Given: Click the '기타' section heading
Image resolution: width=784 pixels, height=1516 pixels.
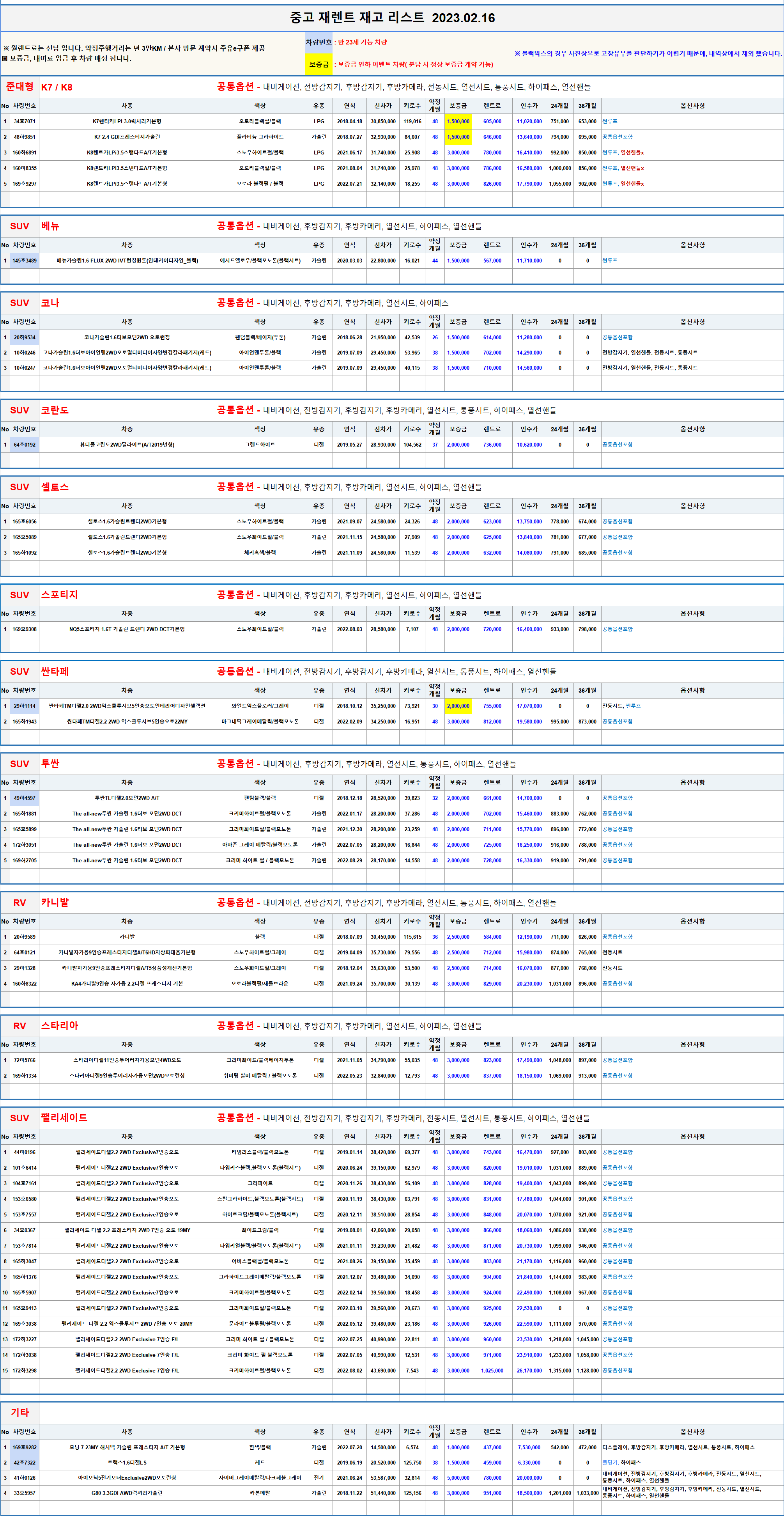Looking at the screenshot, I should [x=20, y=1412].
